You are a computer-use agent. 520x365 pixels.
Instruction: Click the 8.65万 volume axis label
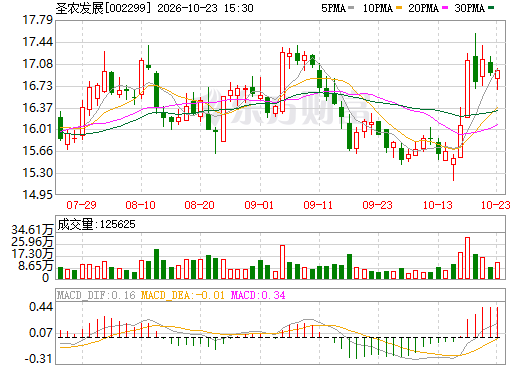coord(36,266)
